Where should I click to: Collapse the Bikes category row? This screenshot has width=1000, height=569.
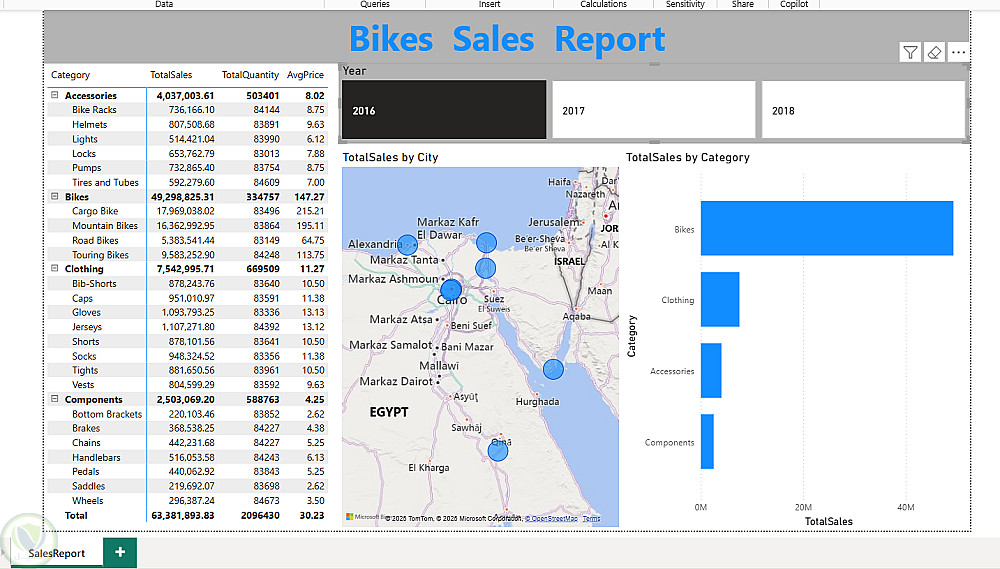[55, 197]
